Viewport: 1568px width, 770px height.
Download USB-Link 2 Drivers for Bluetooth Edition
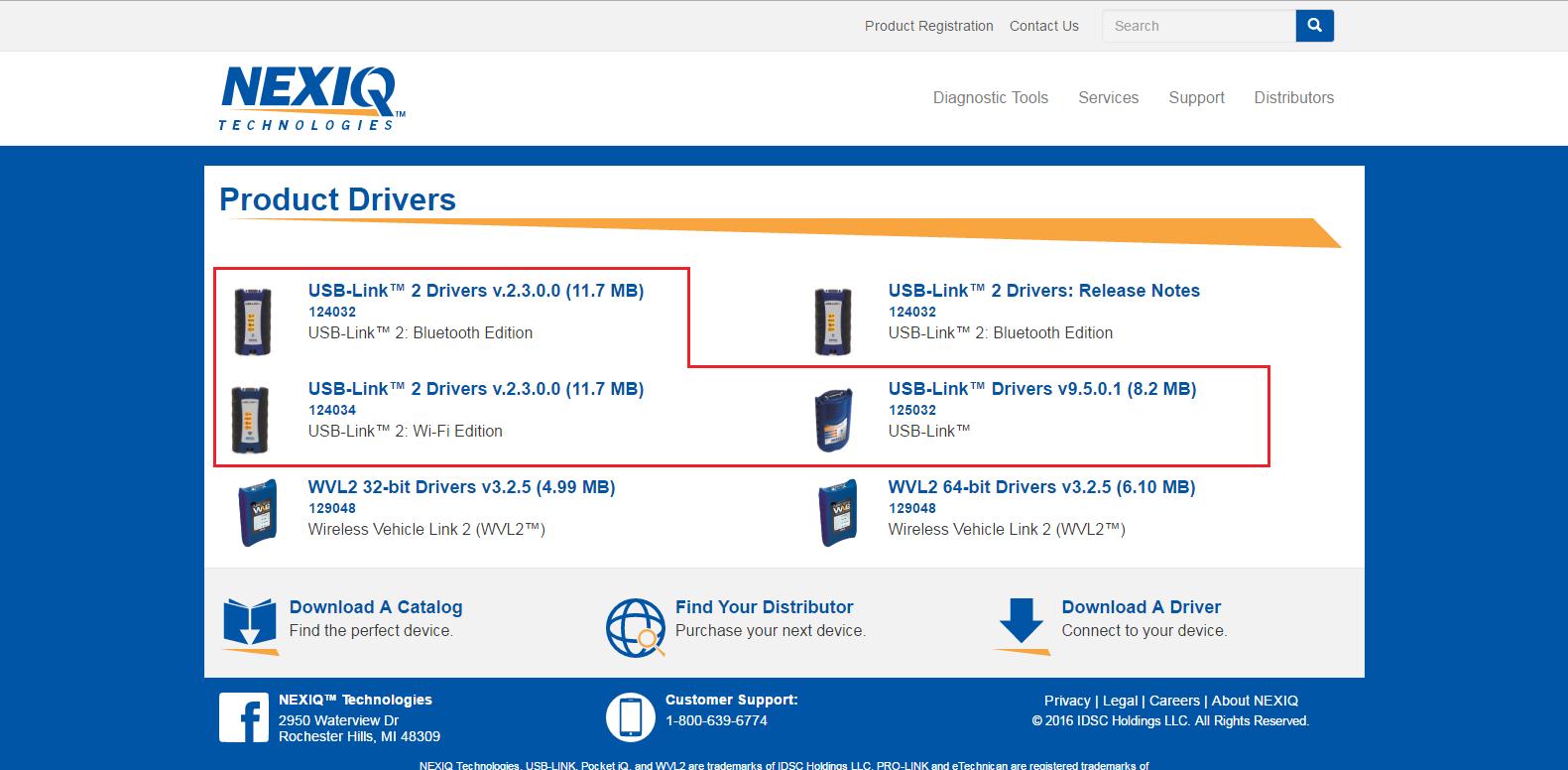point(476,291)
